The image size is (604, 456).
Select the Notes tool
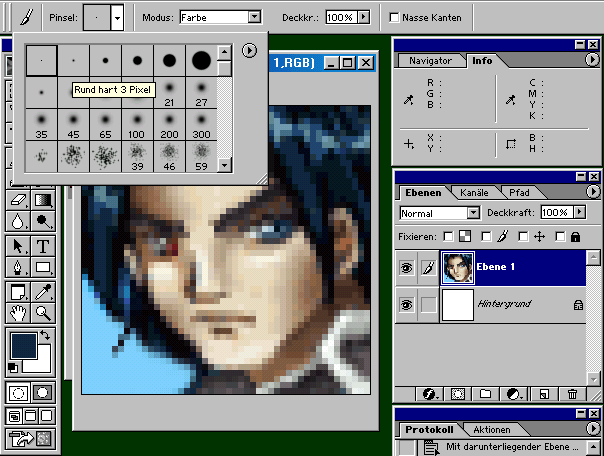point(18,292)
